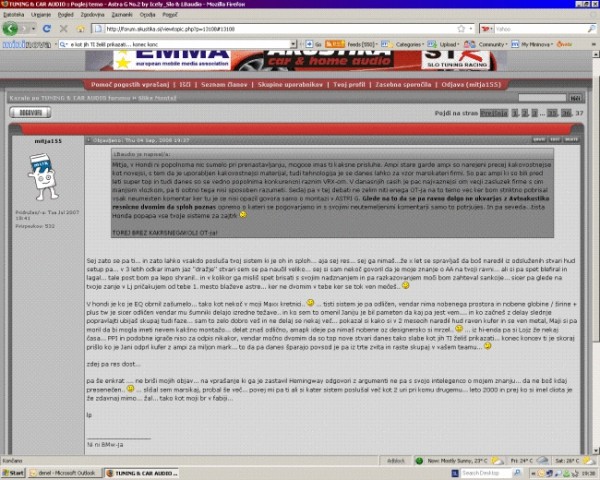Click the Adblock status bar entry
Screen dimensions: 600x480
(396, 460)
